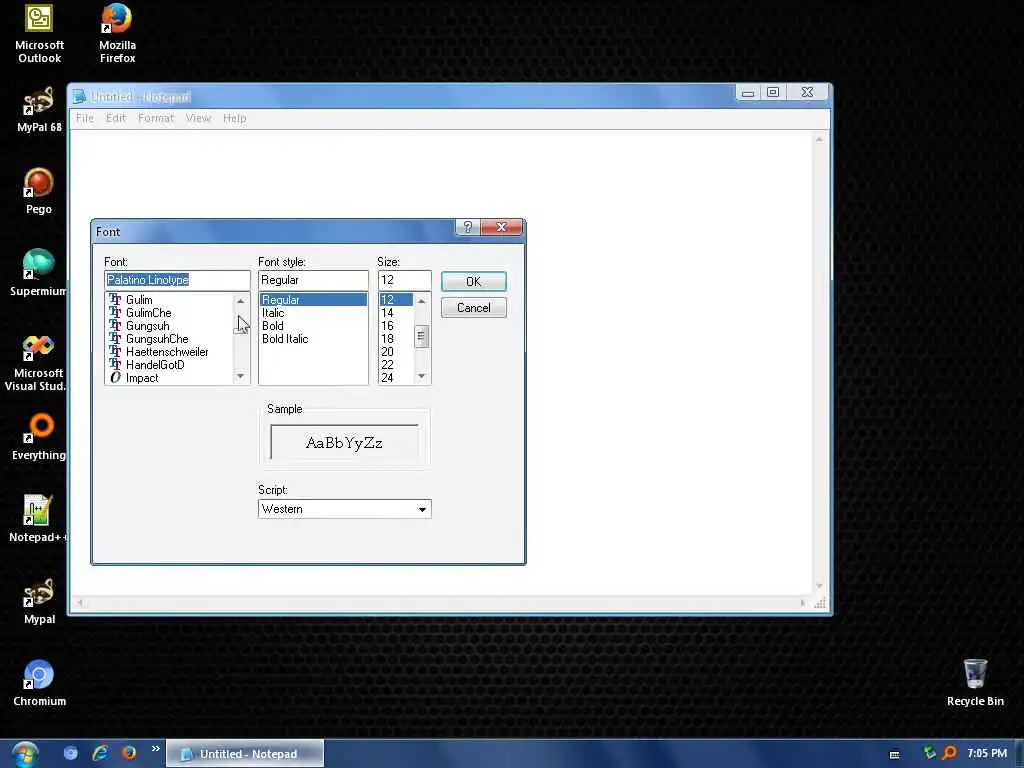Select Bold Italic font style
The height and width of the screenshot is (768, 1024).
[x=313, y=339]
